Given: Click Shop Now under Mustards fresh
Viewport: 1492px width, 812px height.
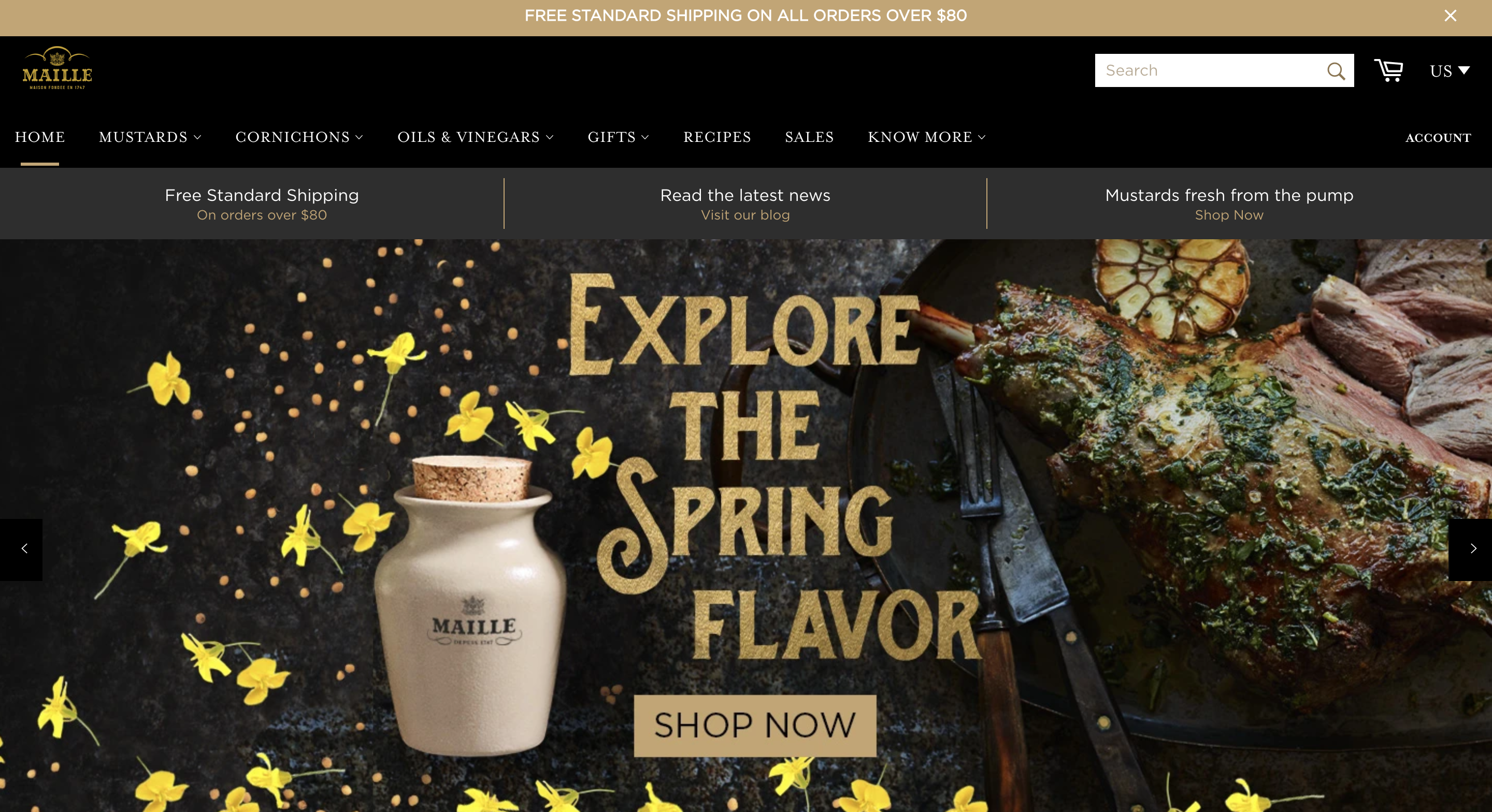Looking at the screenshot, I should point(1229,215).
